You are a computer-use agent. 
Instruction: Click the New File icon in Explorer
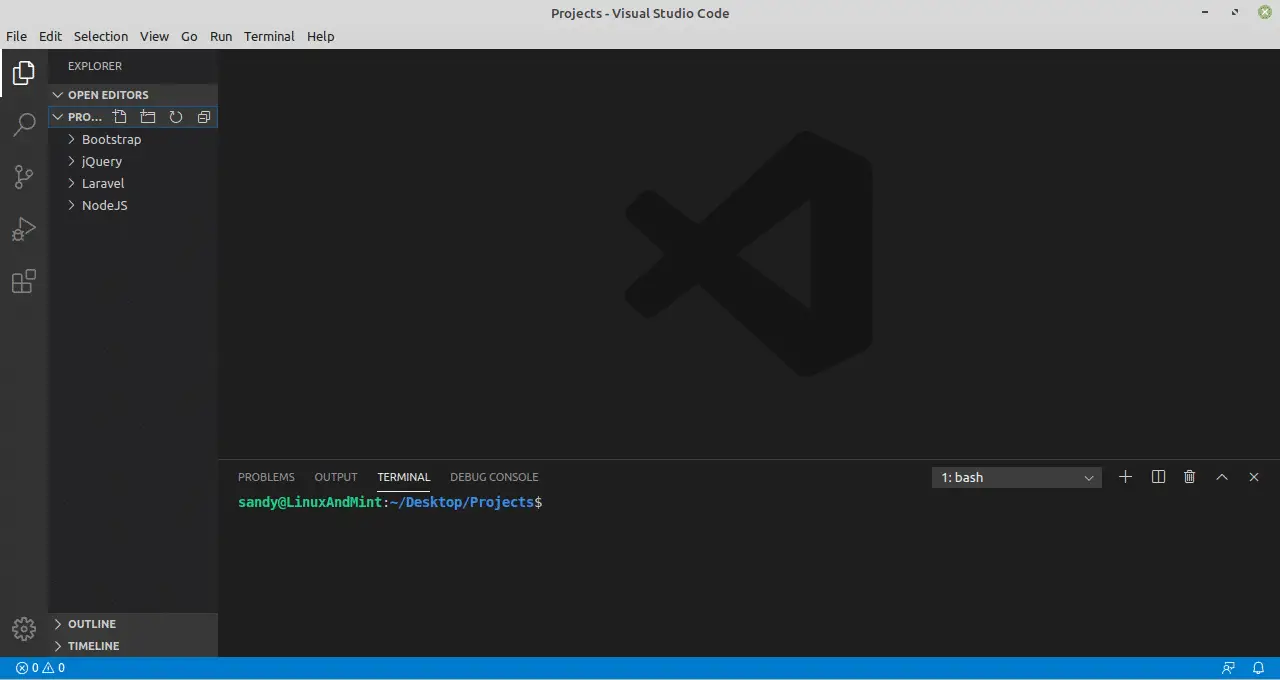point(119,117)
